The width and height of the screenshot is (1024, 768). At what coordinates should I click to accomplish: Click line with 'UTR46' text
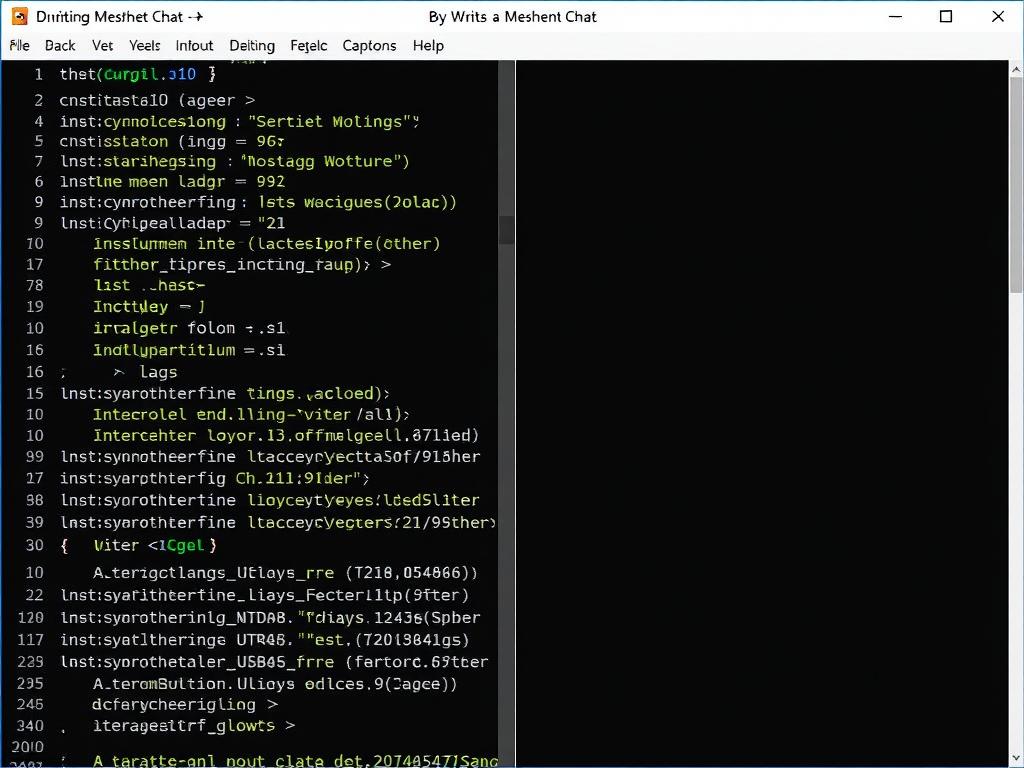tap(264, 639)
